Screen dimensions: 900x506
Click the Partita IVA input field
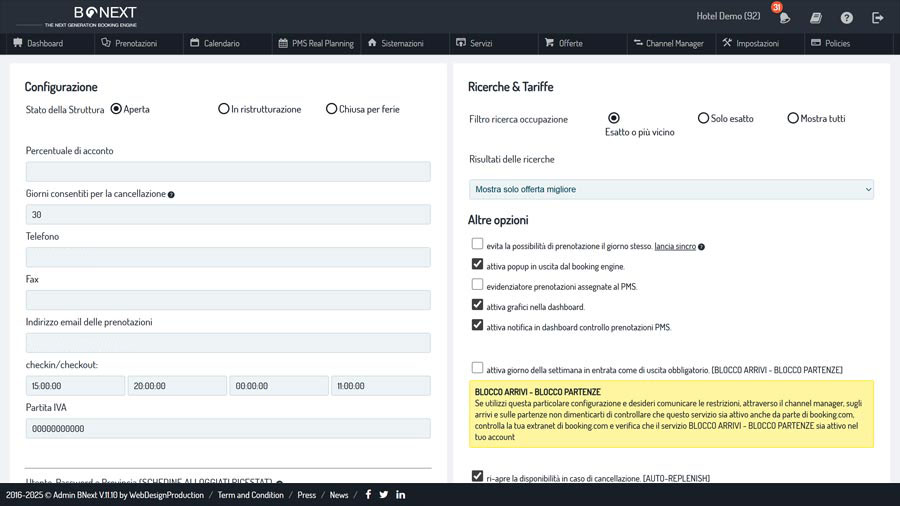[x=228, y=428]
